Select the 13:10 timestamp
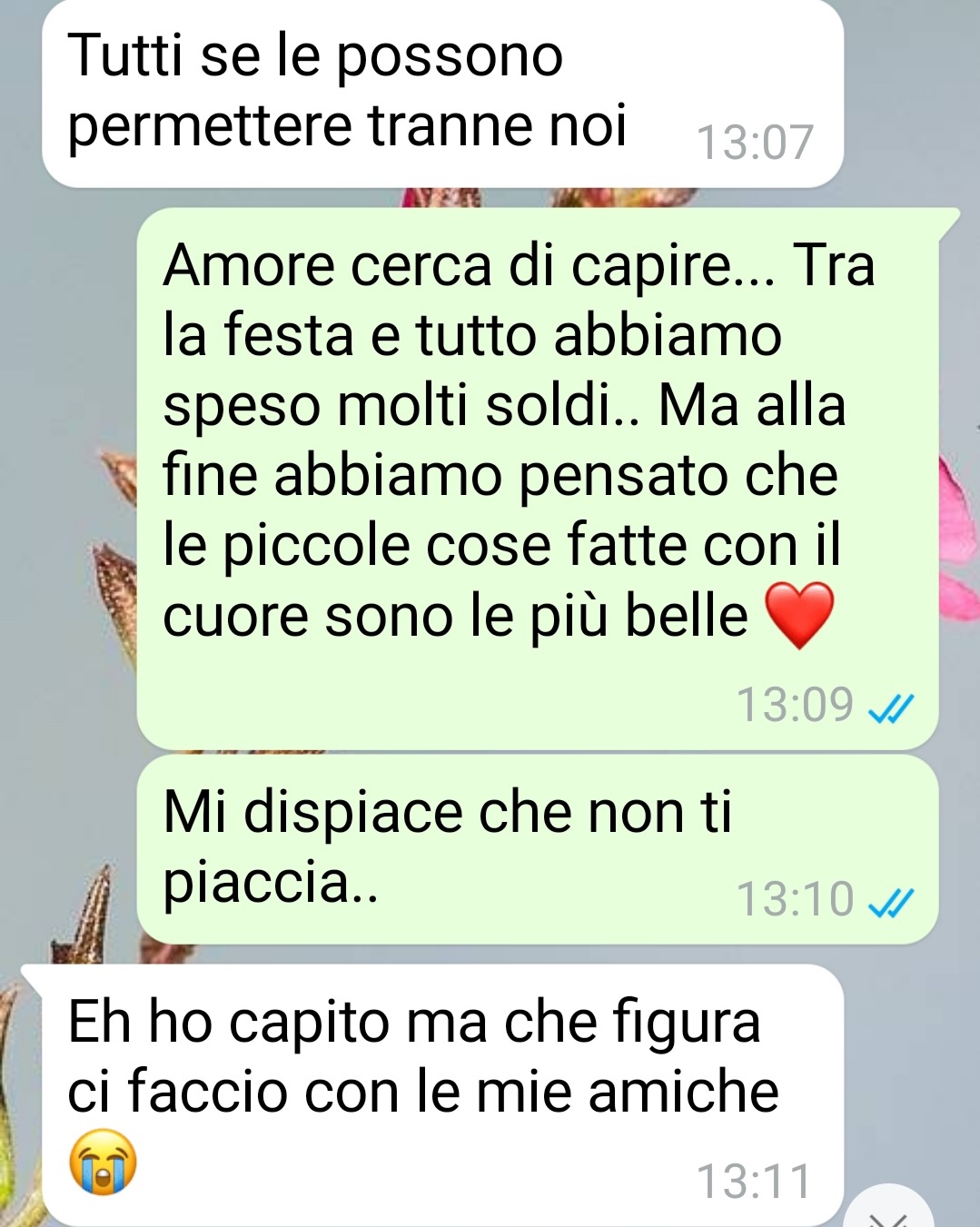980x1227 pixels. click(x=795, y=899)
